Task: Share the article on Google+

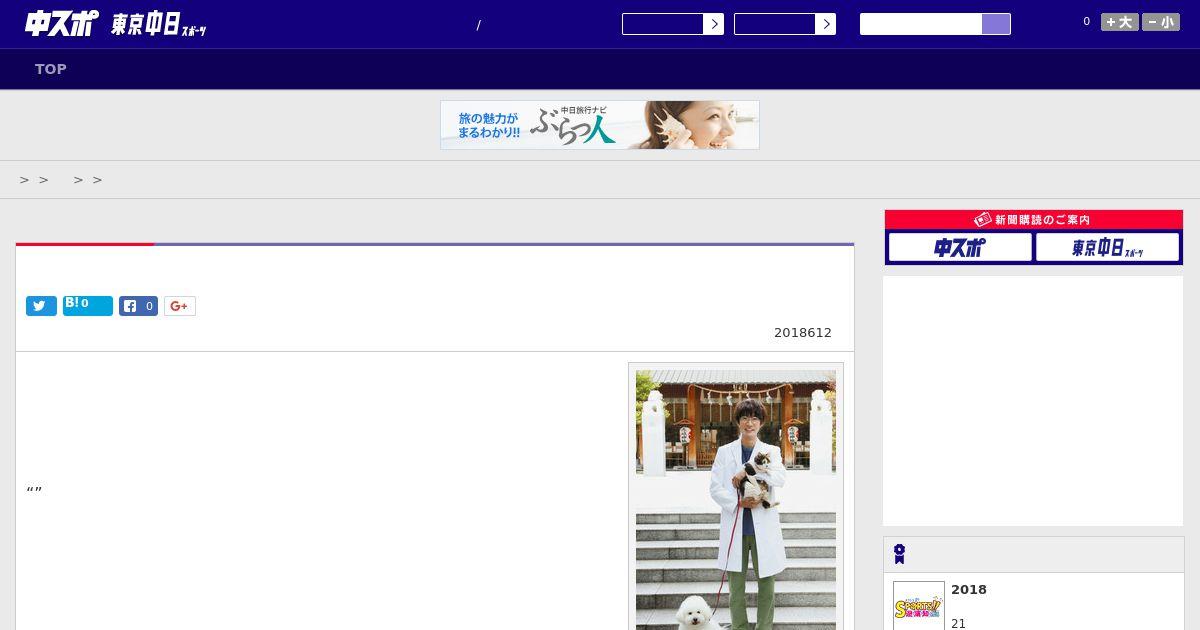Action: coord(180,306)
